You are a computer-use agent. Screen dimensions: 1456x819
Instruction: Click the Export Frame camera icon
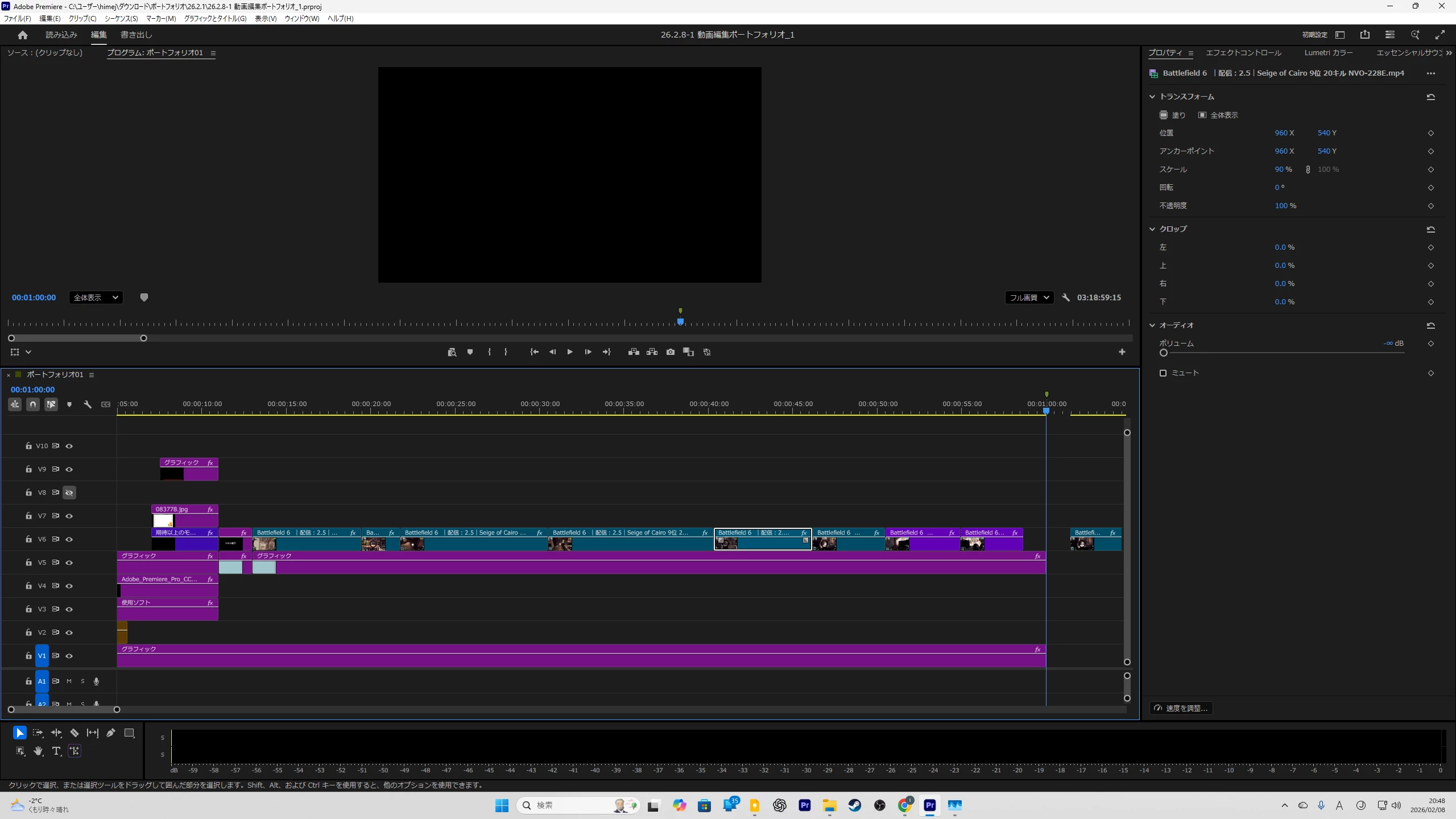[671, 352]
